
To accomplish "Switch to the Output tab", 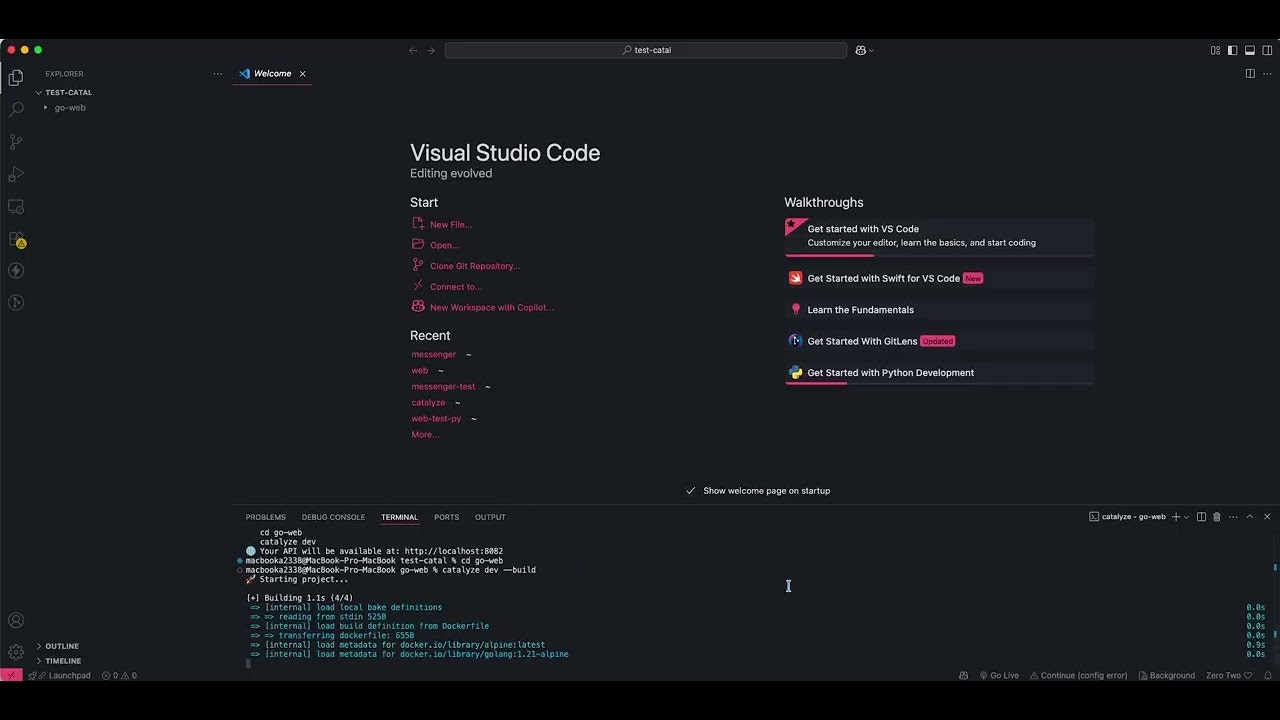I will tap(490, 517).
